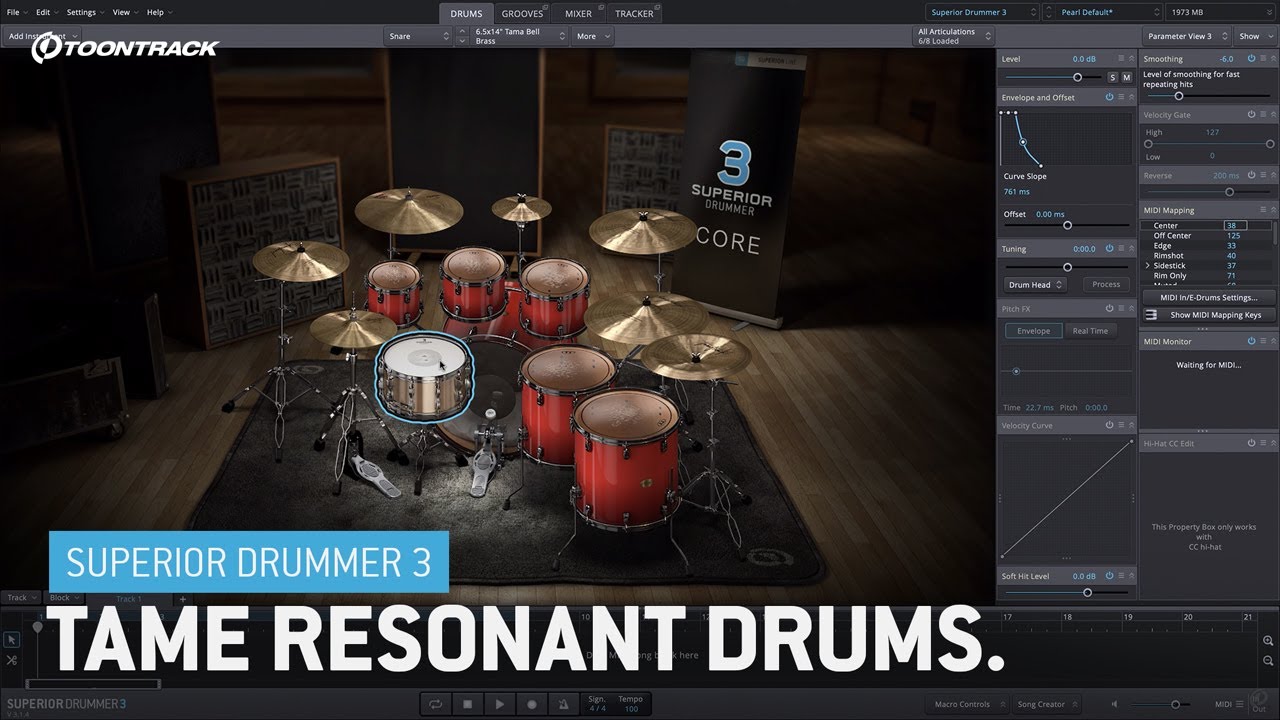Expand the Sidestick articulation row
Viewport: 1280px width, 720px height.
pyautogui.click(x=1148, y=266)
